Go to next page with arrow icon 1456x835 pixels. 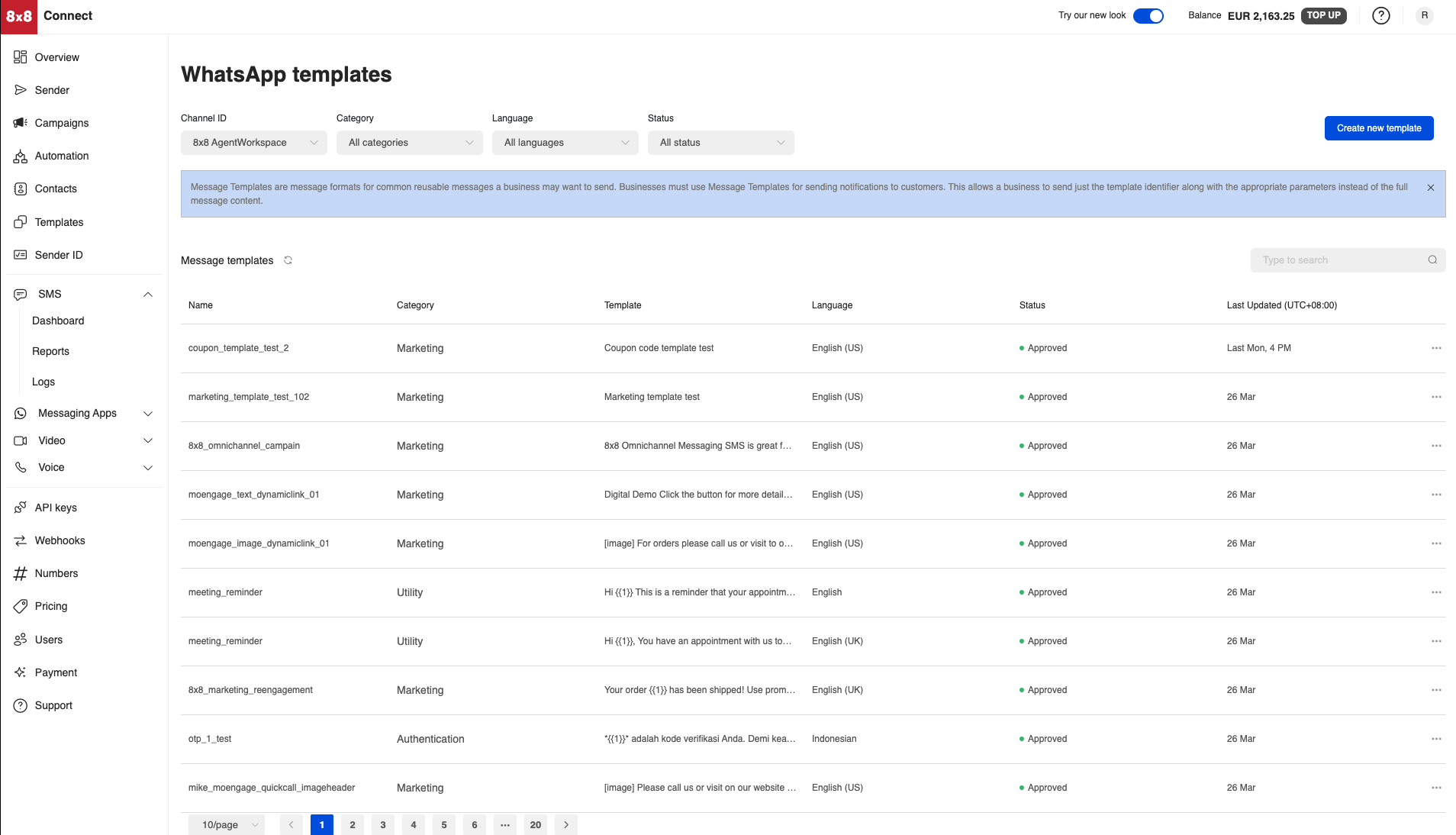click(566, 825)
